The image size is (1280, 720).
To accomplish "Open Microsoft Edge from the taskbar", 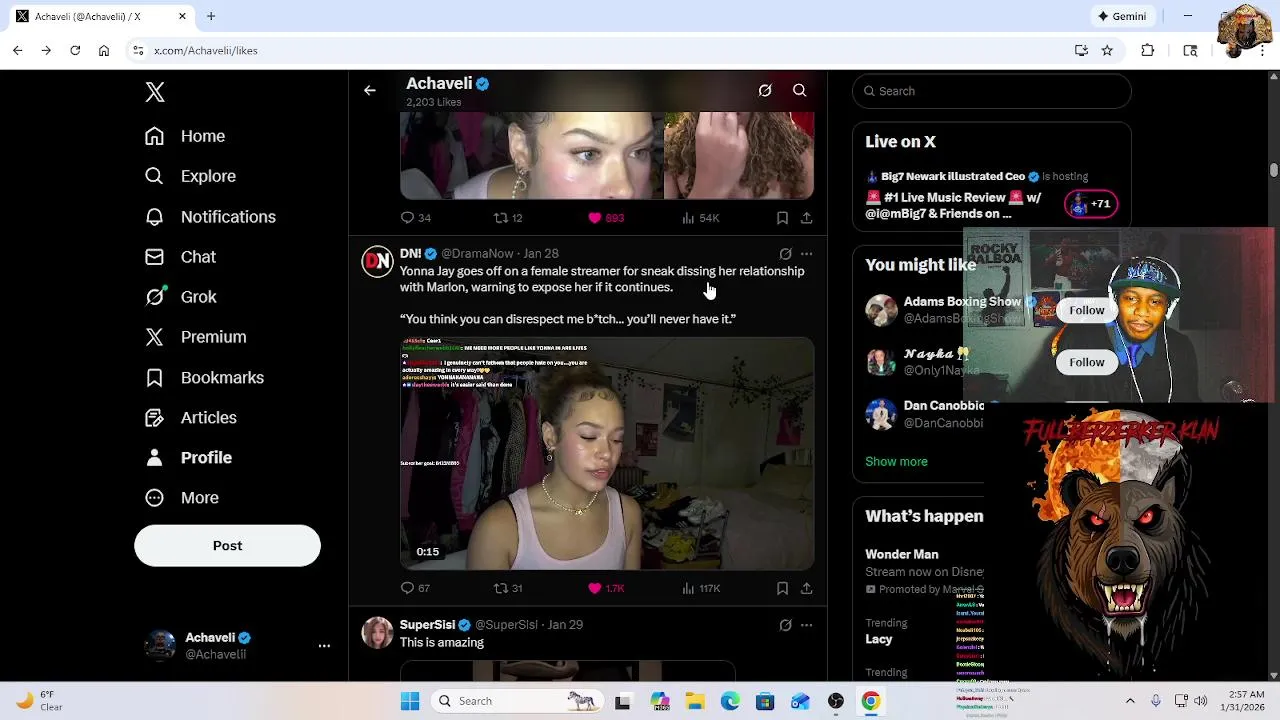I will (730, 701).
